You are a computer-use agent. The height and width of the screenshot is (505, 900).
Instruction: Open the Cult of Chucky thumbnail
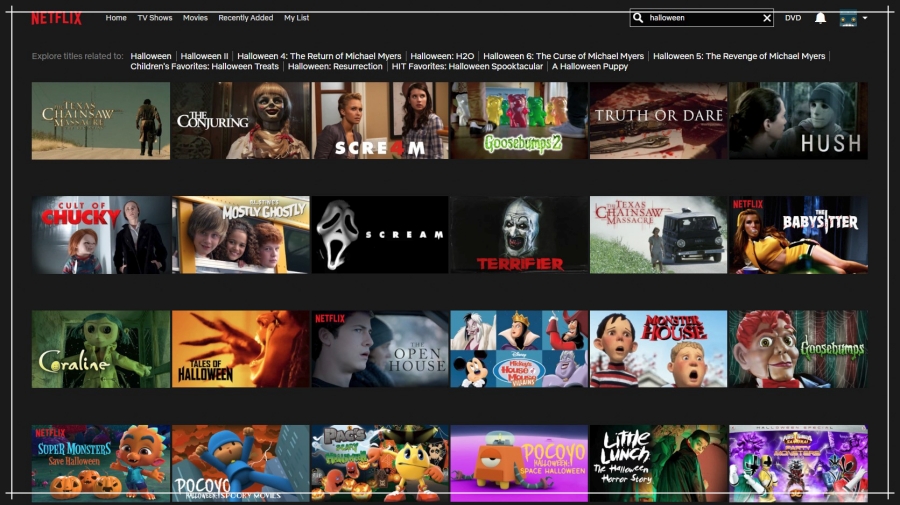tap(101, 235)
